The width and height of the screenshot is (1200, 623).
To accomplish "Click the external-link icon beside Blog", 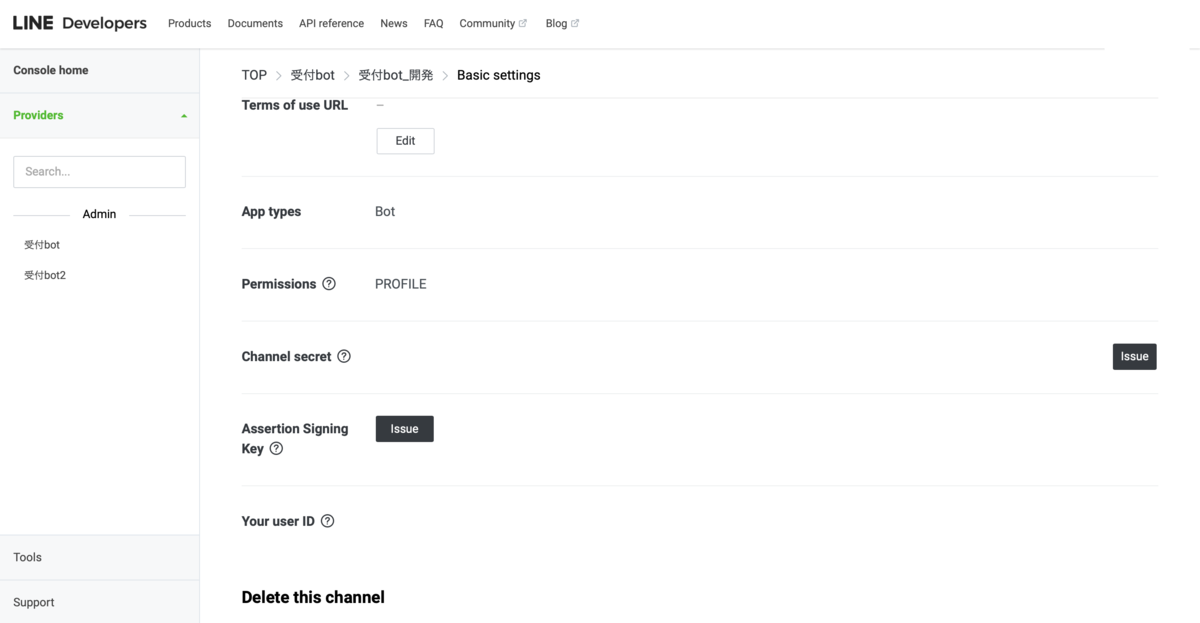I will (575, 23).
